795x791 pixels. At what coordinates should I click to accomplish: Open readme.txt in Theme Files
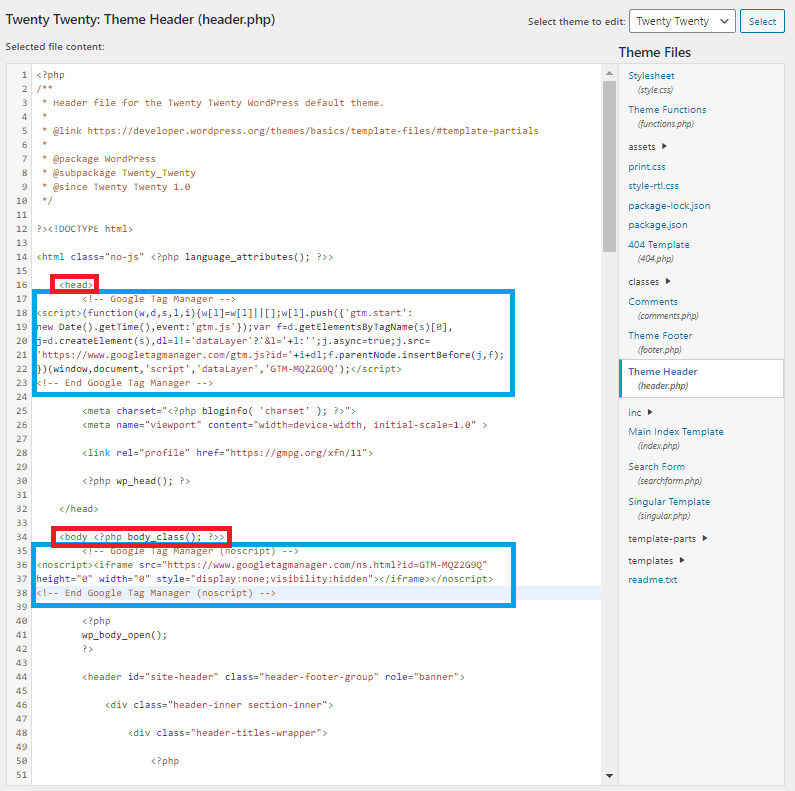[x=653, y=580]
